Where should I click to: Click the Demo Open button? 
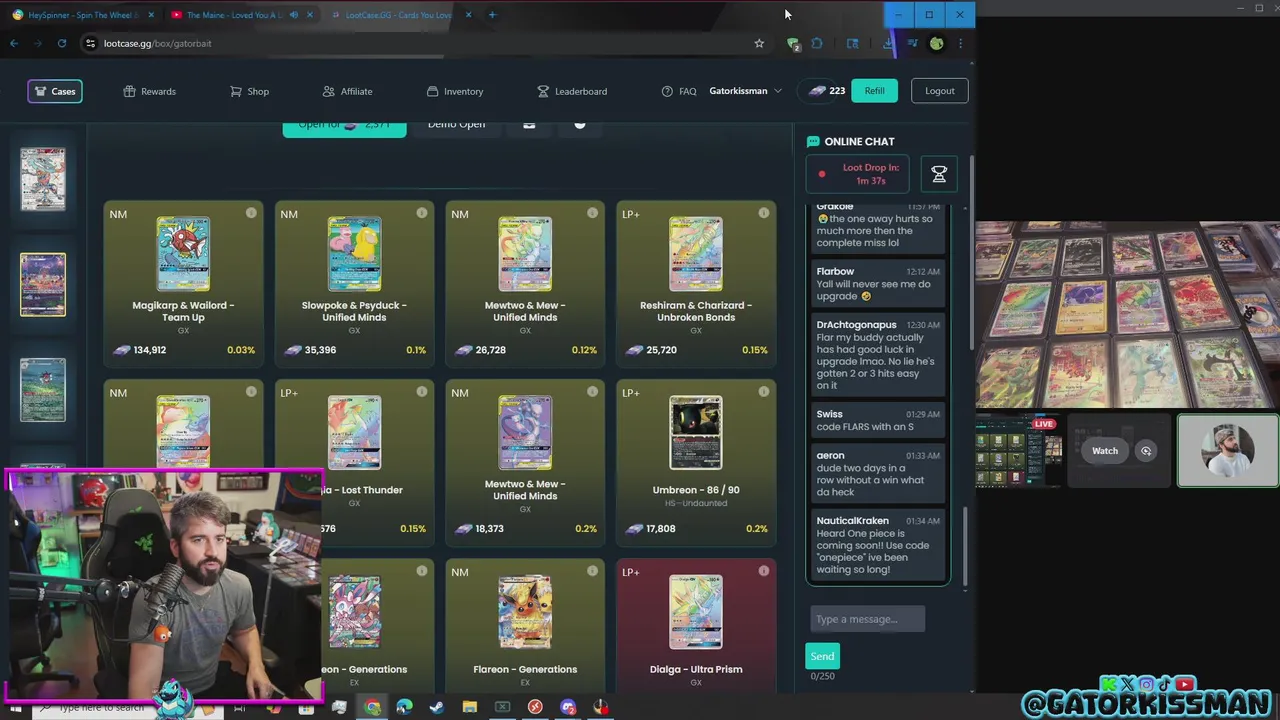[x=456, y=126]
